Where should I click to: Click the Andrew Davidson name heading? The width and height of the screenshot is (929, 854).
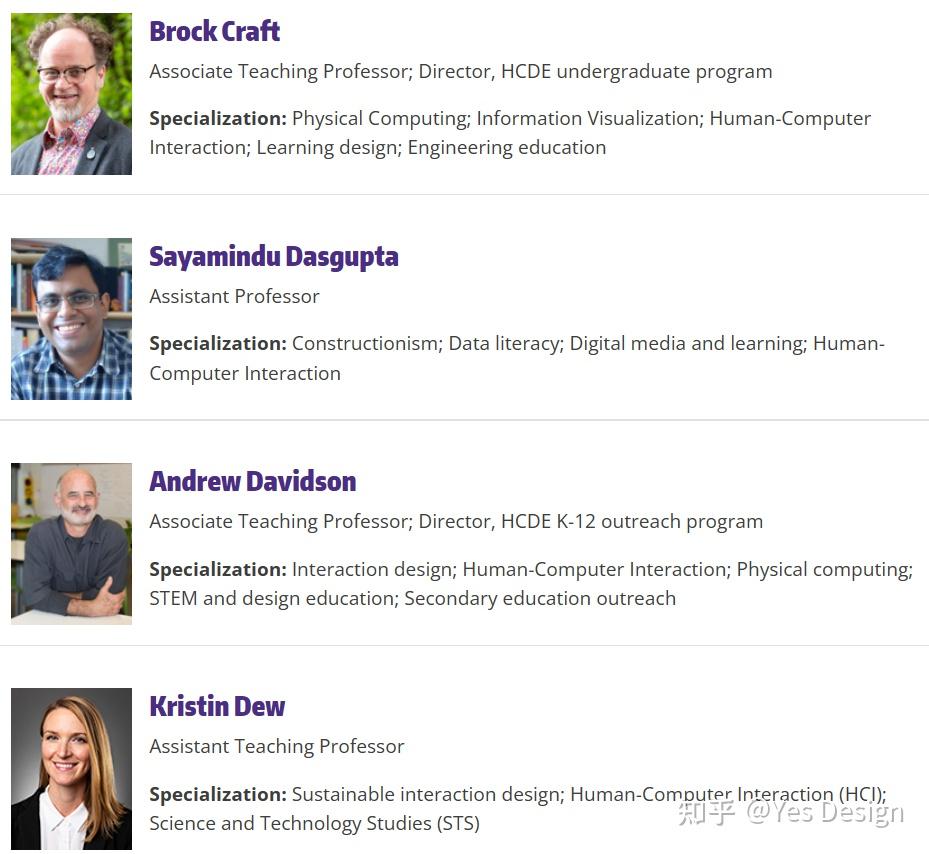pos(252,481)
